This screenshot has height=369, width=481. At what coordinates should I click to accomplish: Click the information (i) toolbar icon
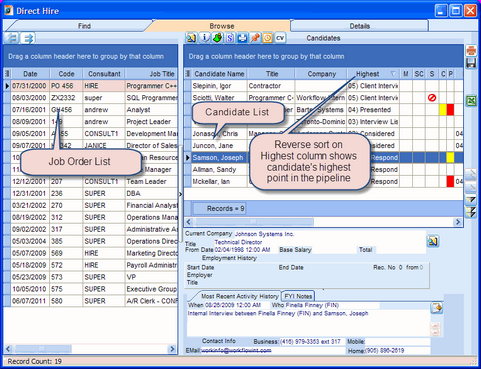pyautogui.click(x=204, y=38)
